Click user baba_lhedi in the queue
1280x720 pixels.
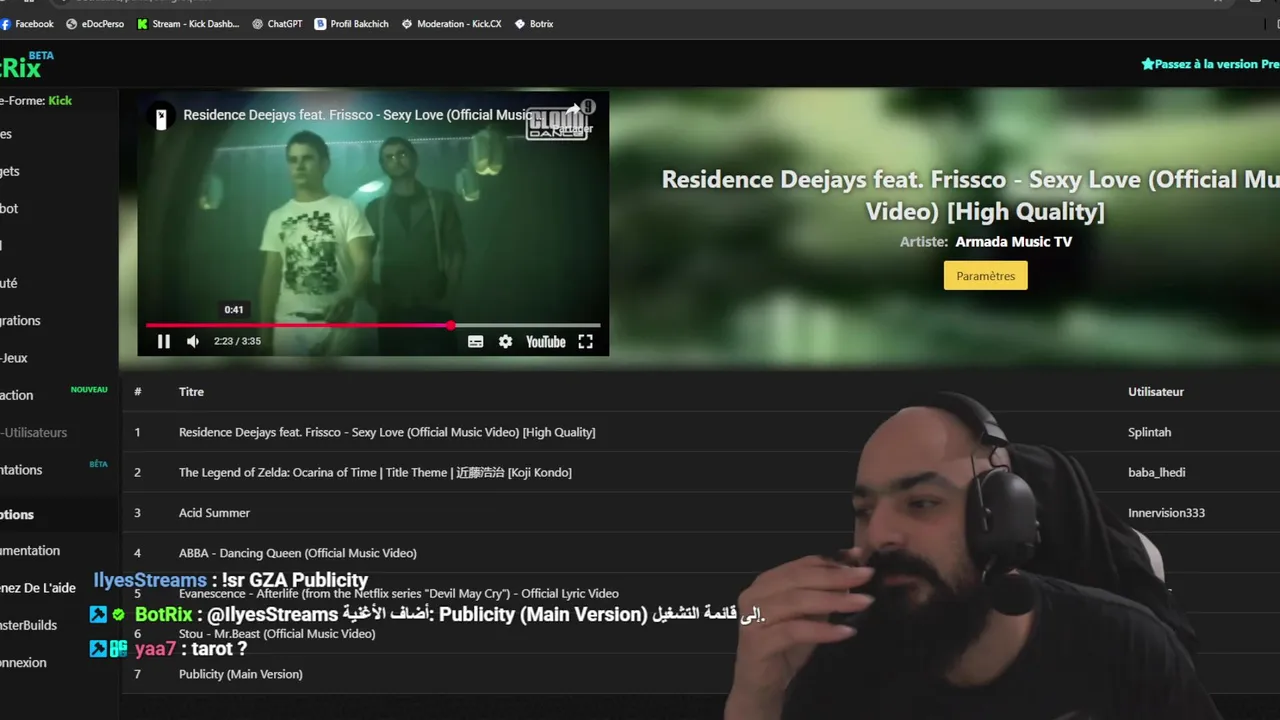(1156, 472)
